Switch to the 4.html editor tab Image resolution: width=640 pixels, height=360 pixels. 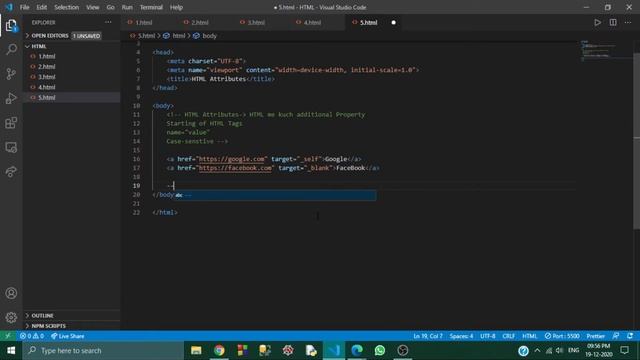[x=312, y=22]
